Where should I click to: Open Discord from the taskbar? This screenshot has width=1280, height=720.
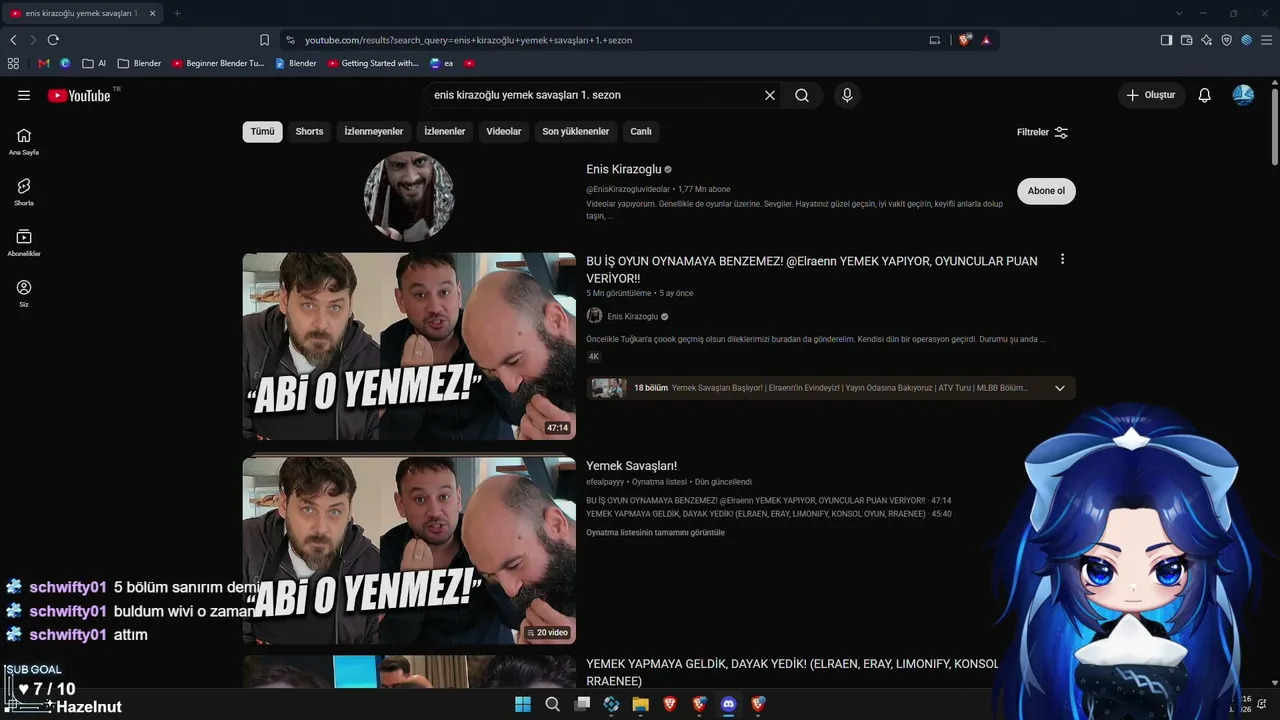(728, 704)
